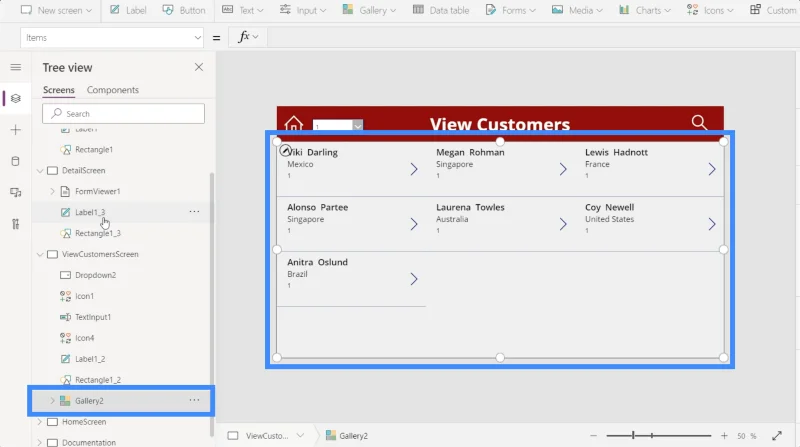Image resolution: width=800 pixels, height=447 pixels.
Task: Open the Data sources icon in sidebar
Action: click(x=16, y=161)
